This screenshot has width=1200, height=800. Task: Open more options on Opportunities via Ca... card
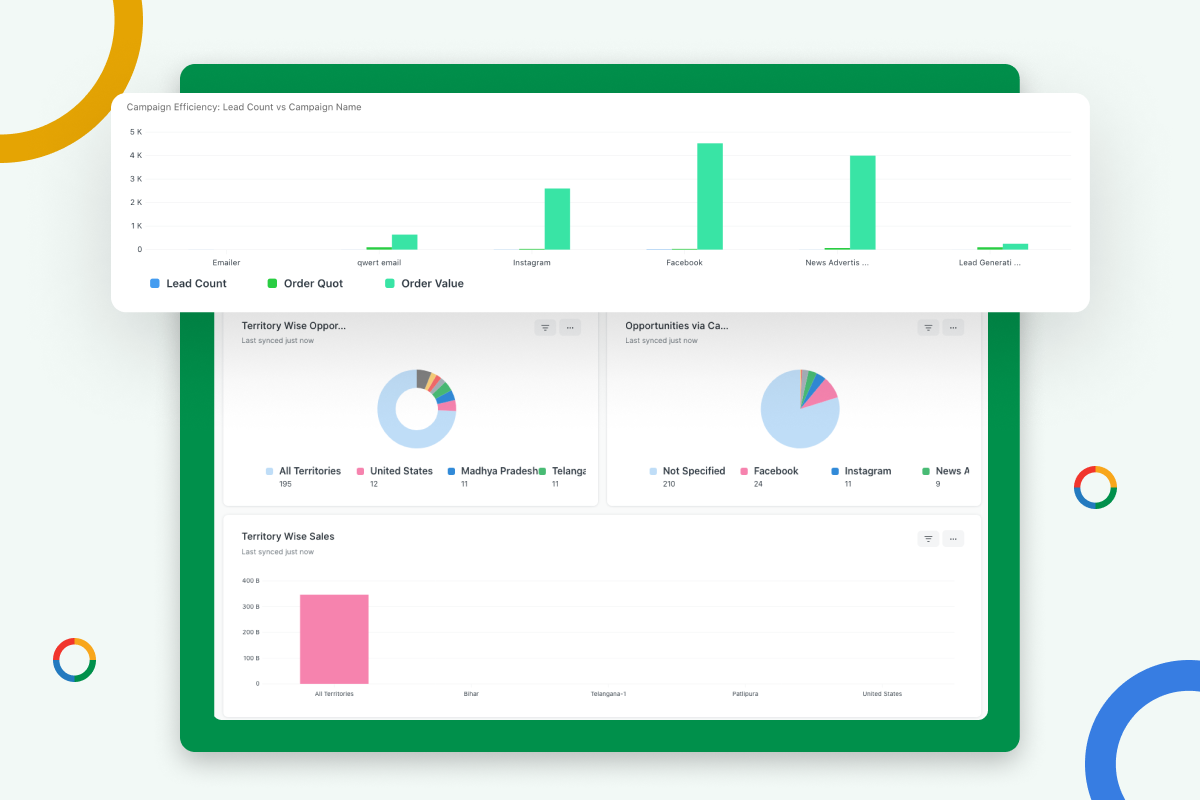953,327
